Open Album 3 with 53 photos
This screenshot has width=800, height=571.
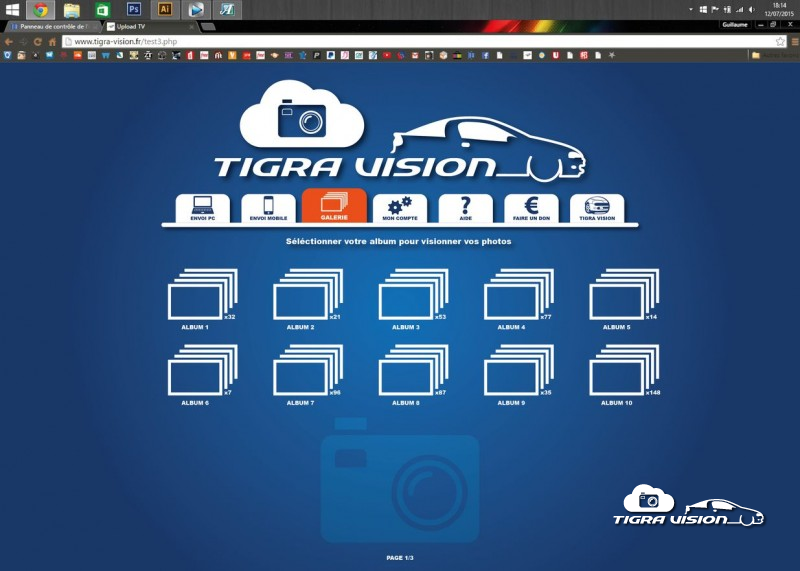(412, 295)
